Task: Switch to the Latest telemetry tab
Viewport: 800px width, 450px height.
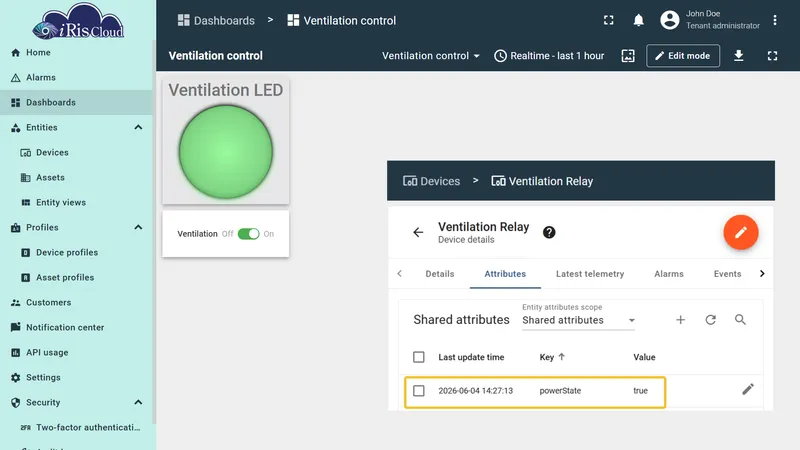Action: [590, 274]
